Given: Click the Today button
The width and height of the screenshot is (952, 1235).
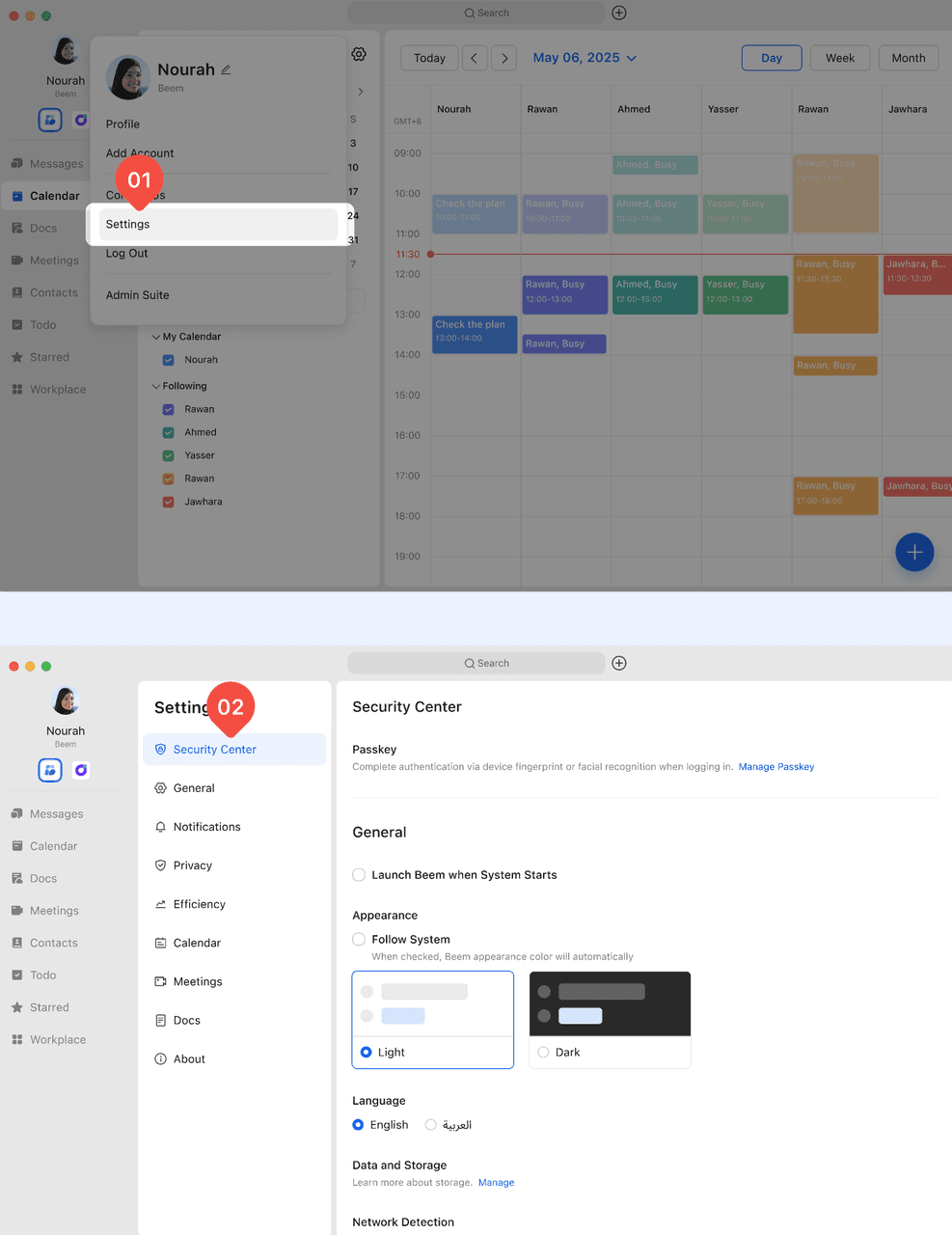Looking at the screenshot, I should (429, 58).
